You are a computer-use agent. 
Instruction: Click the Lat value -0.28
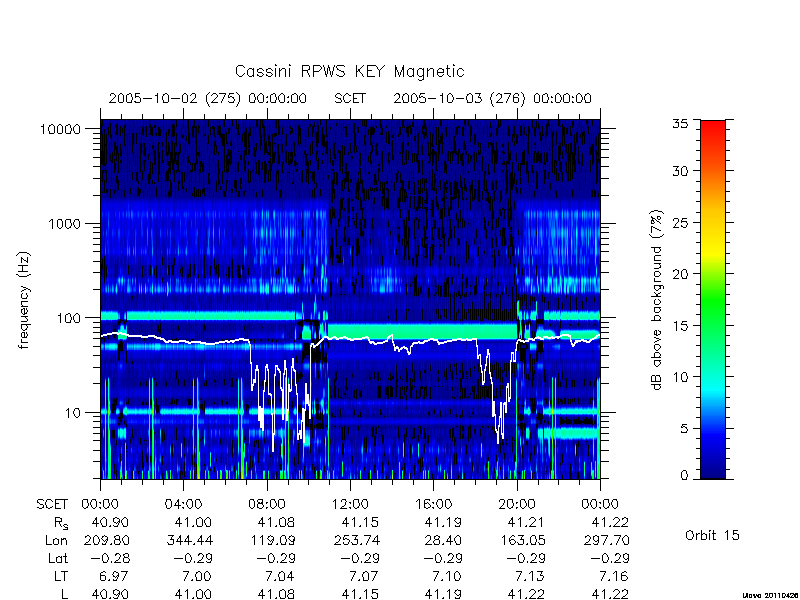[x=110, y=558]
